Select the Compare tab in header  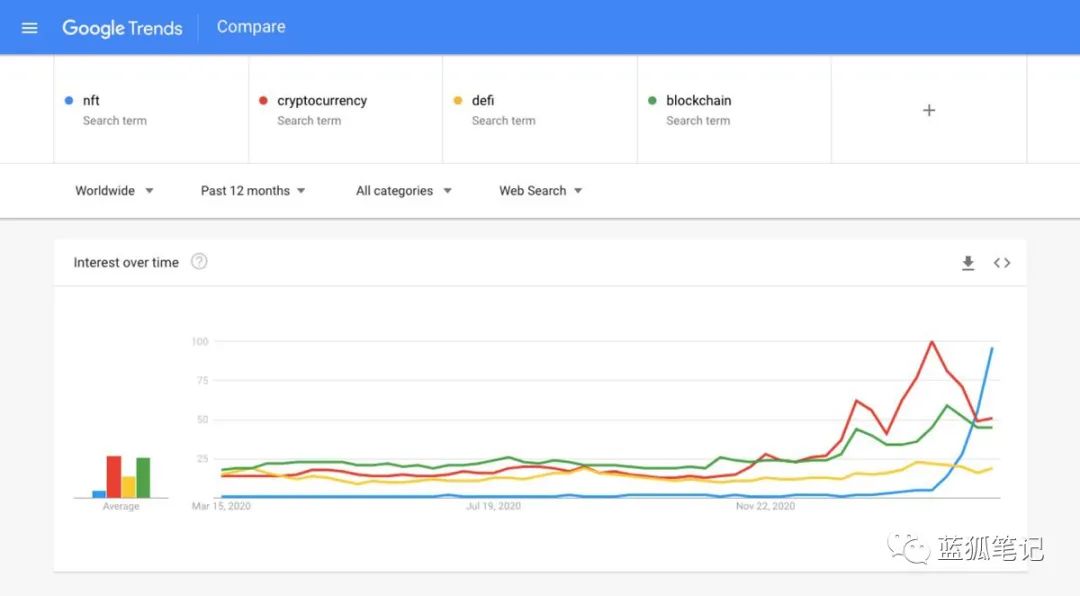point(251,27)
